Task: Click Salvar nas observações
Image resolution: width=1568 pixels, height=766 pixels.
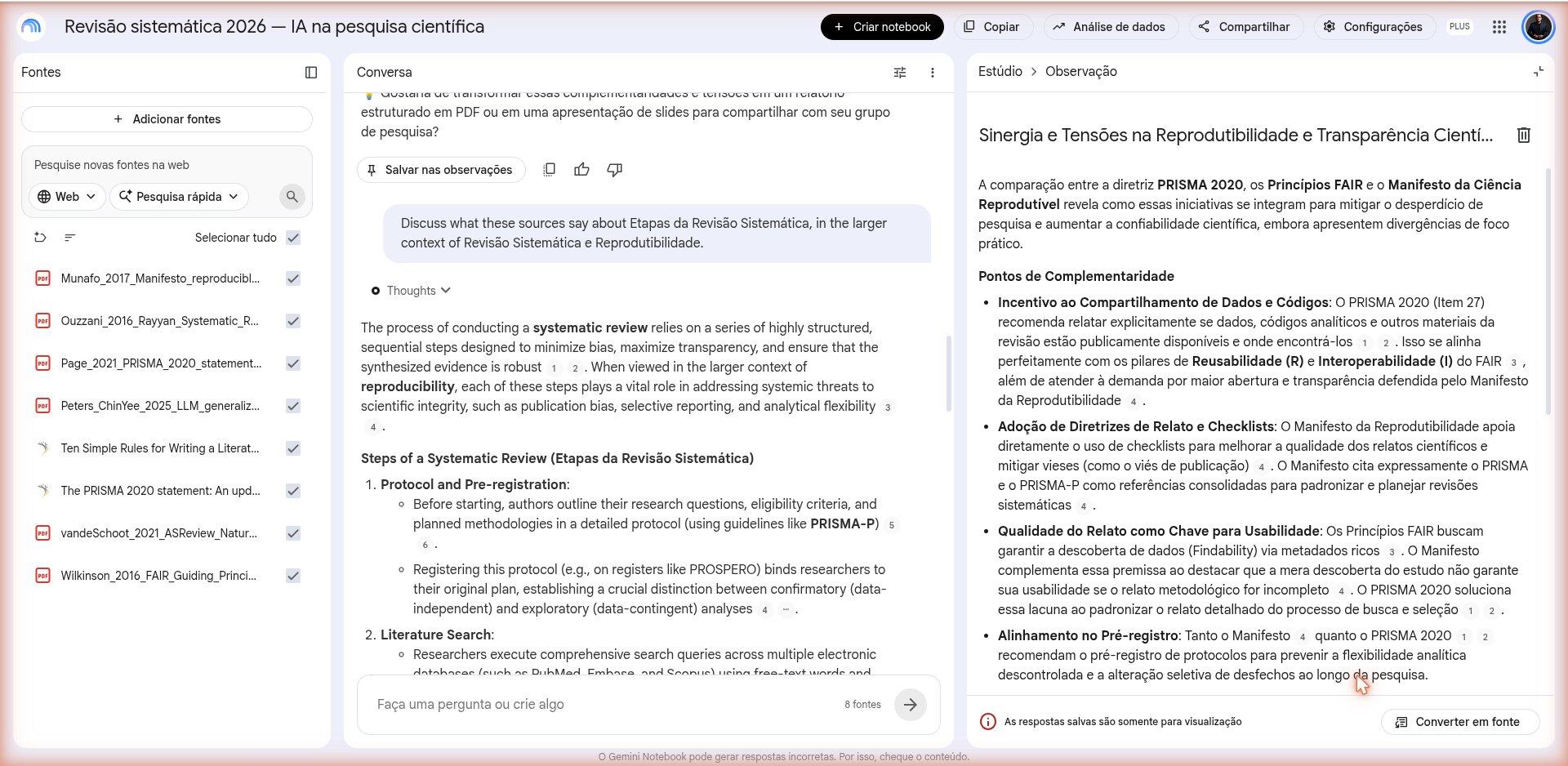Action: [440, 170]
